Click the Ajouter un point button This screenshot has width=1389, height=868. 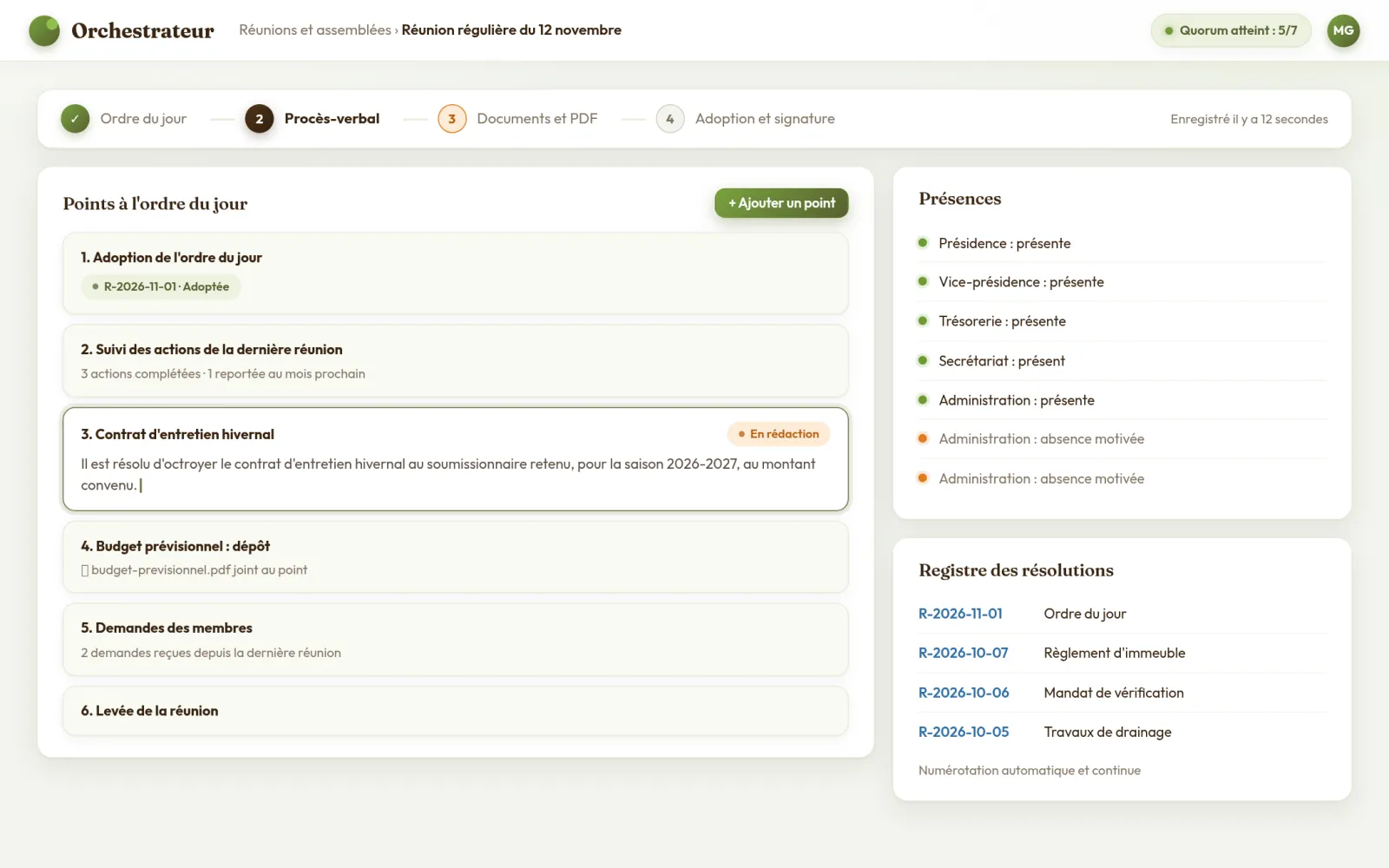tap(781, 203)
